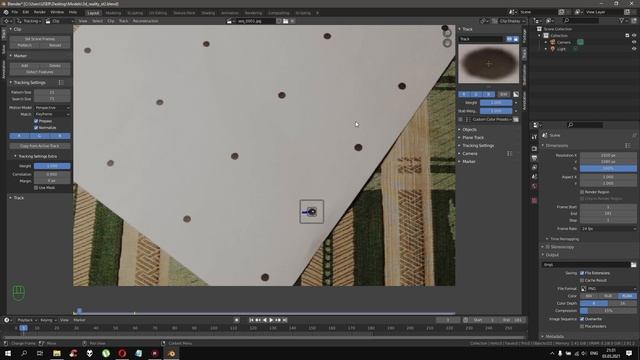Toggle the Prepass checkbox
640x360 pixels.
pyautogui.click(x=36, y=121)
